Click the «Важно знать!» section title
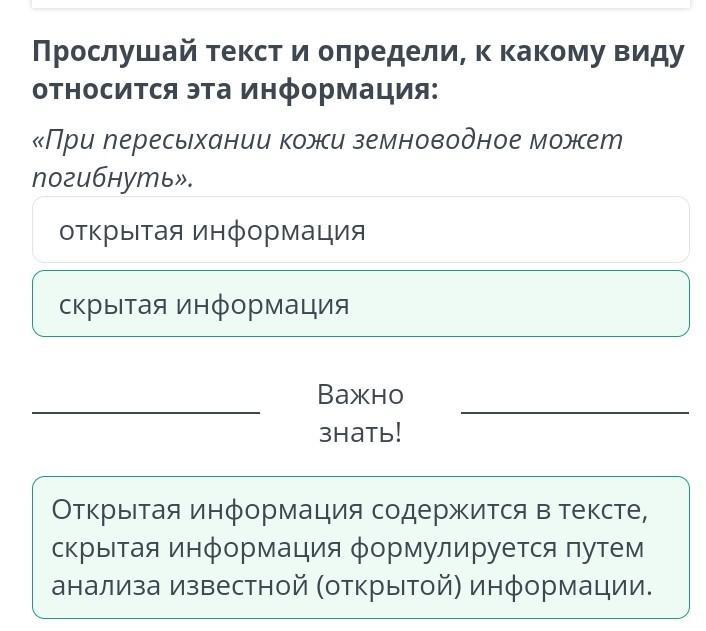Screen dimensions: 706x631 (x=360, y=413)
